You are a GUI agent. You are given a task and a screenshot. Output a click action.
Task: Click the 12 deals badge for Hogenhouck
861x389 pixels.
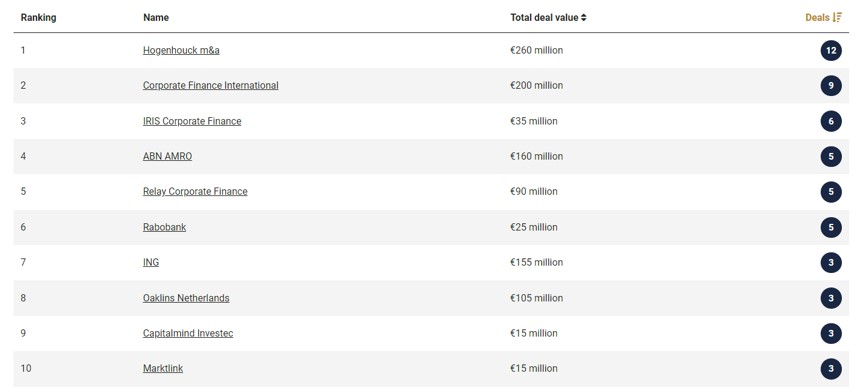[831, 51]
